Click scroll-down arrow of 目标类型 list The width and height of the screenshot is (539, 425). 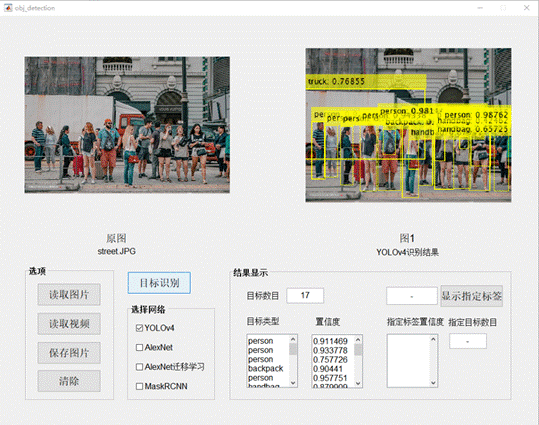(x=293, y=383)
